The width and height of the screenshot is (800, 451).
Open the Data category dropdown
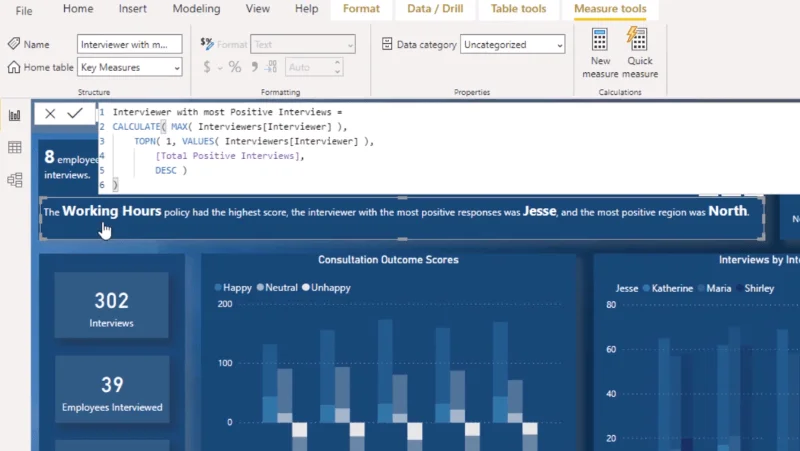[x=512, y=44]
